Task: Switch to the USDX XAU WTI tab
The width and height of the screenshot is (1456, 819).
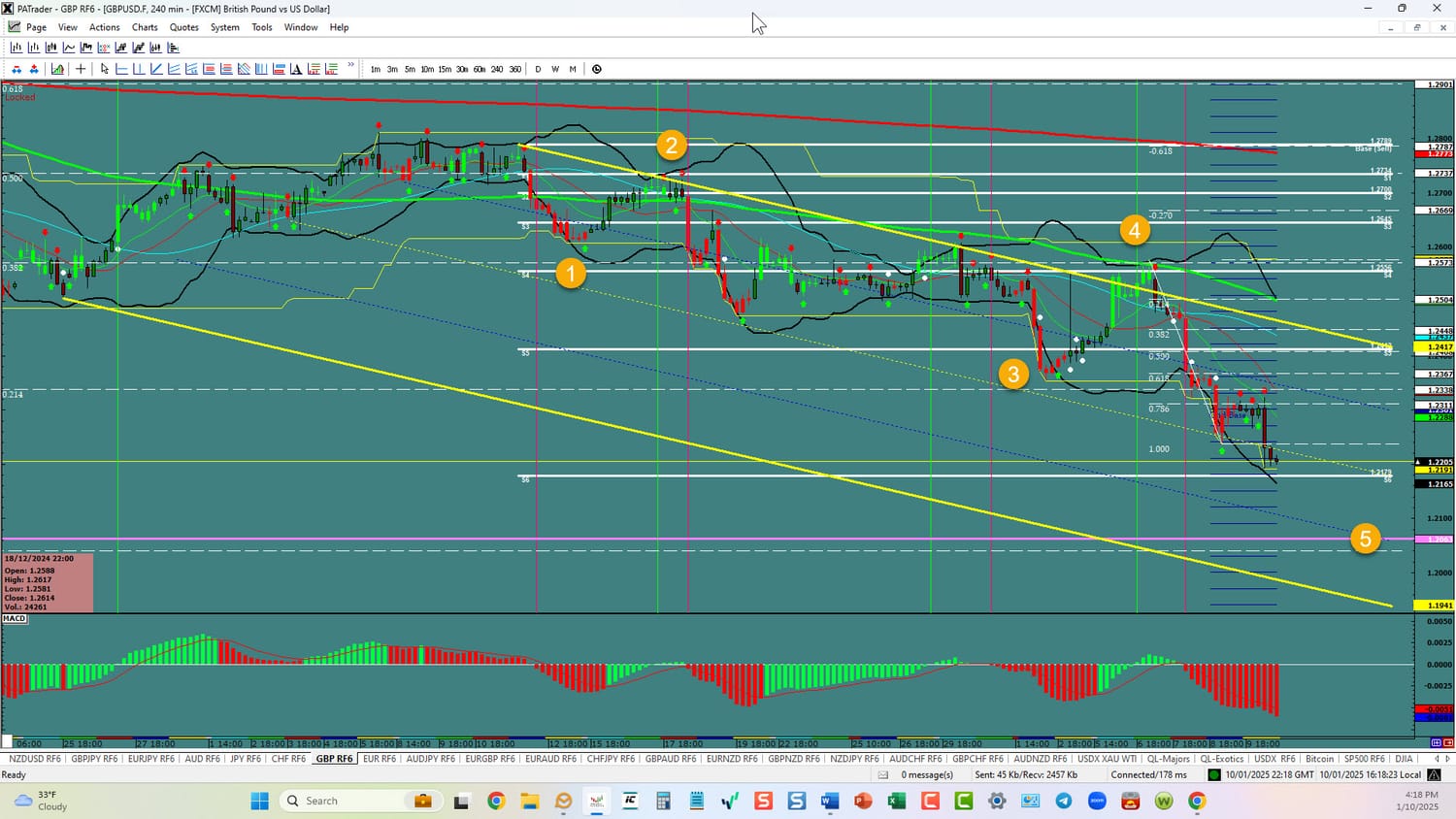Action: 1107,759
